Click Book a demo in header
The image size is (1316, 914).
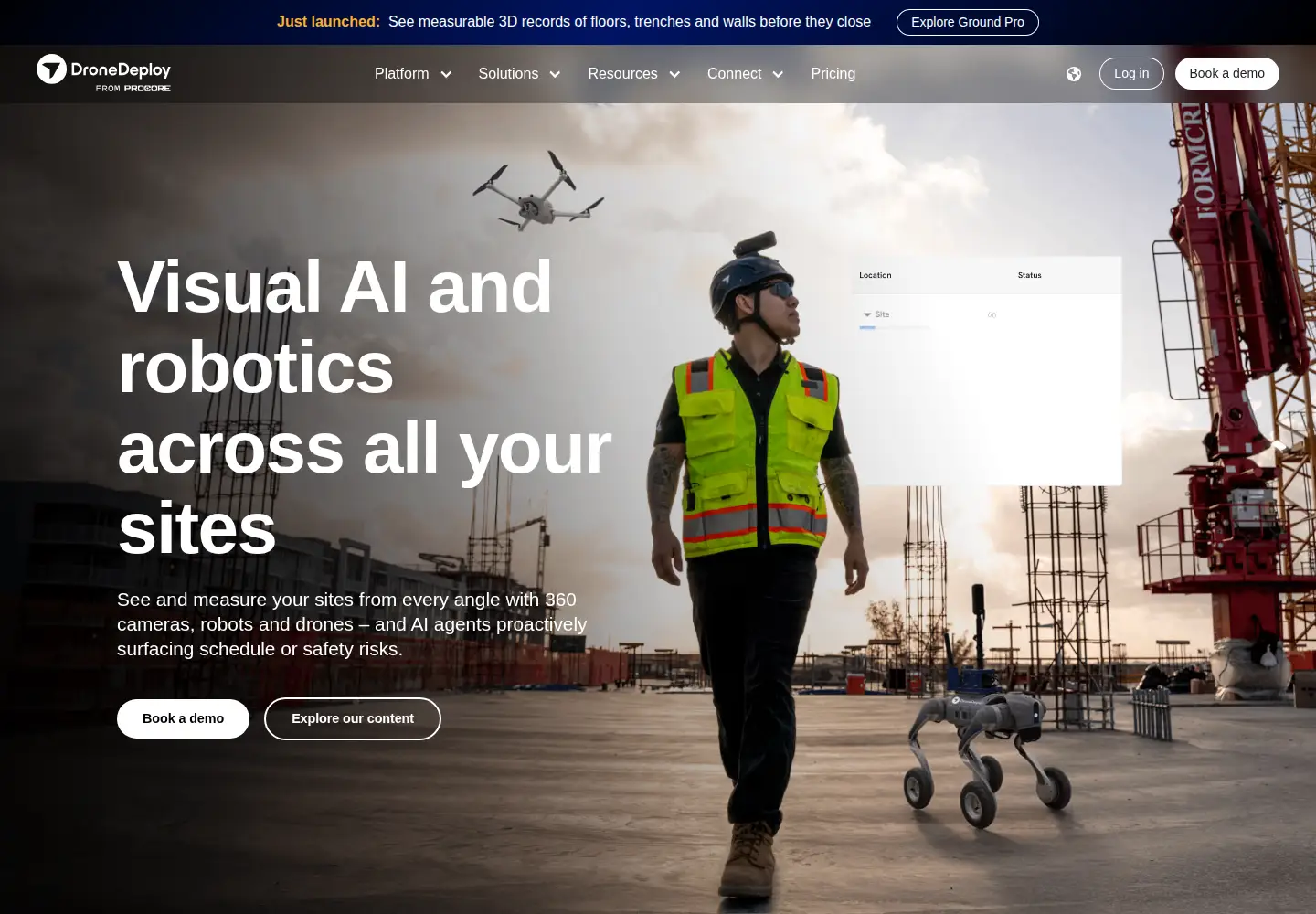(1227, 73)
